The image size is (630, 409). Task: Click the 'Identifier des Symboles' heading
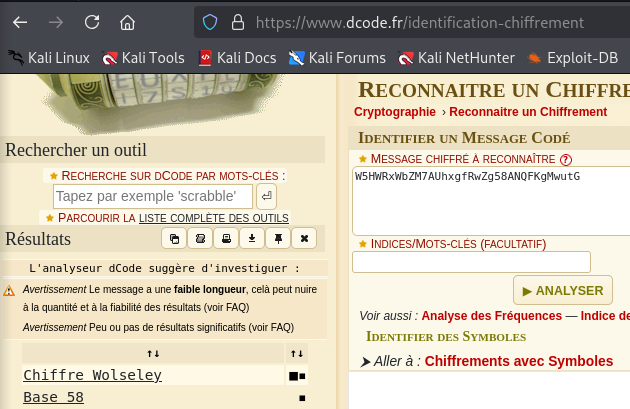[x=446, y=337]
